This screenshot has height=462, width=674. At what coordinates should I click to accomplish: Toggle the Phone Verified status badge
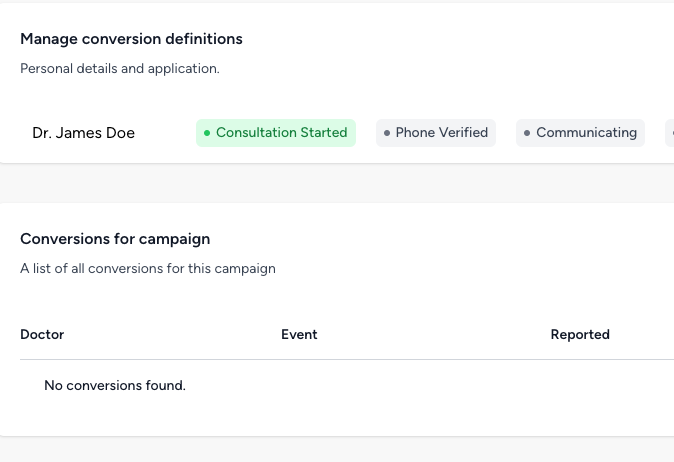(x=436, y=133)
